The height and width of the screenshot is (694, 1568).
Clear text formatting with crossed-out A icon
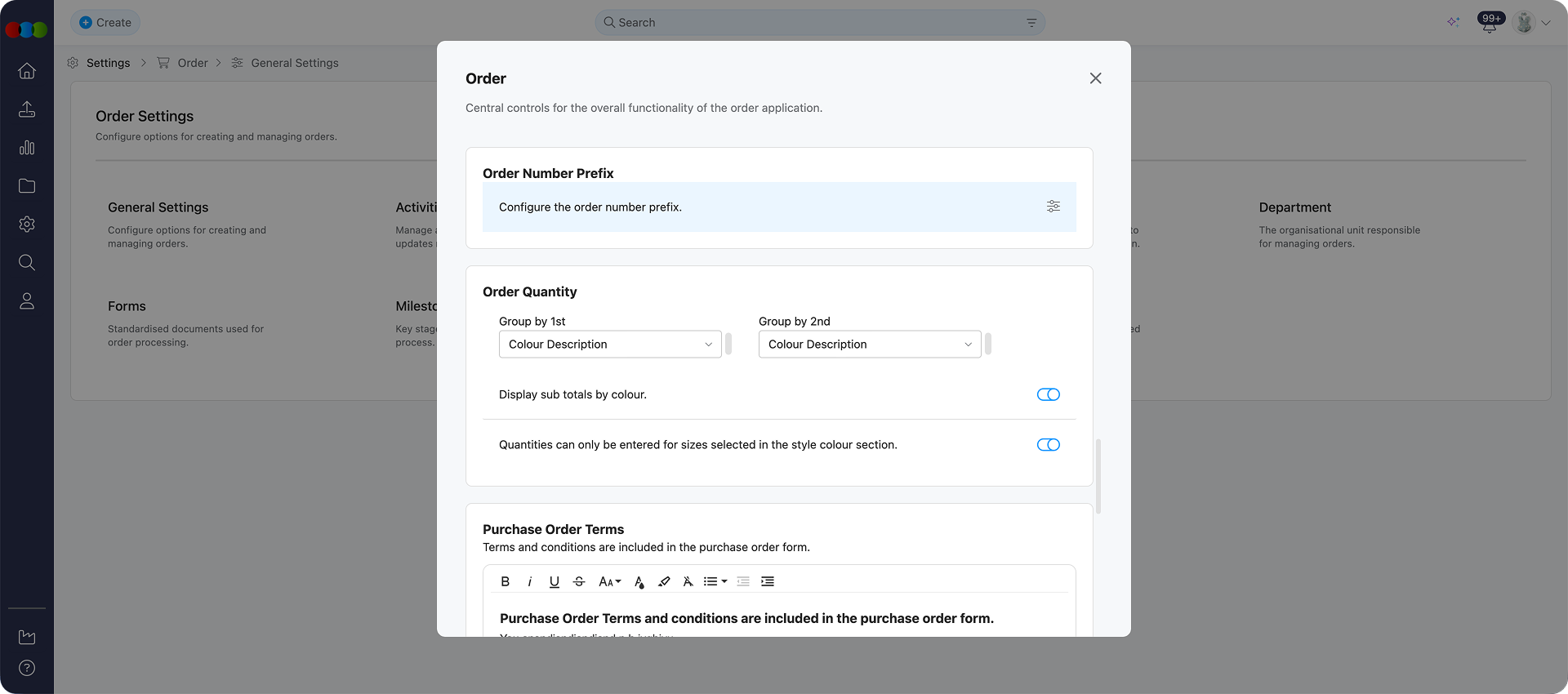tap(688, 581)
